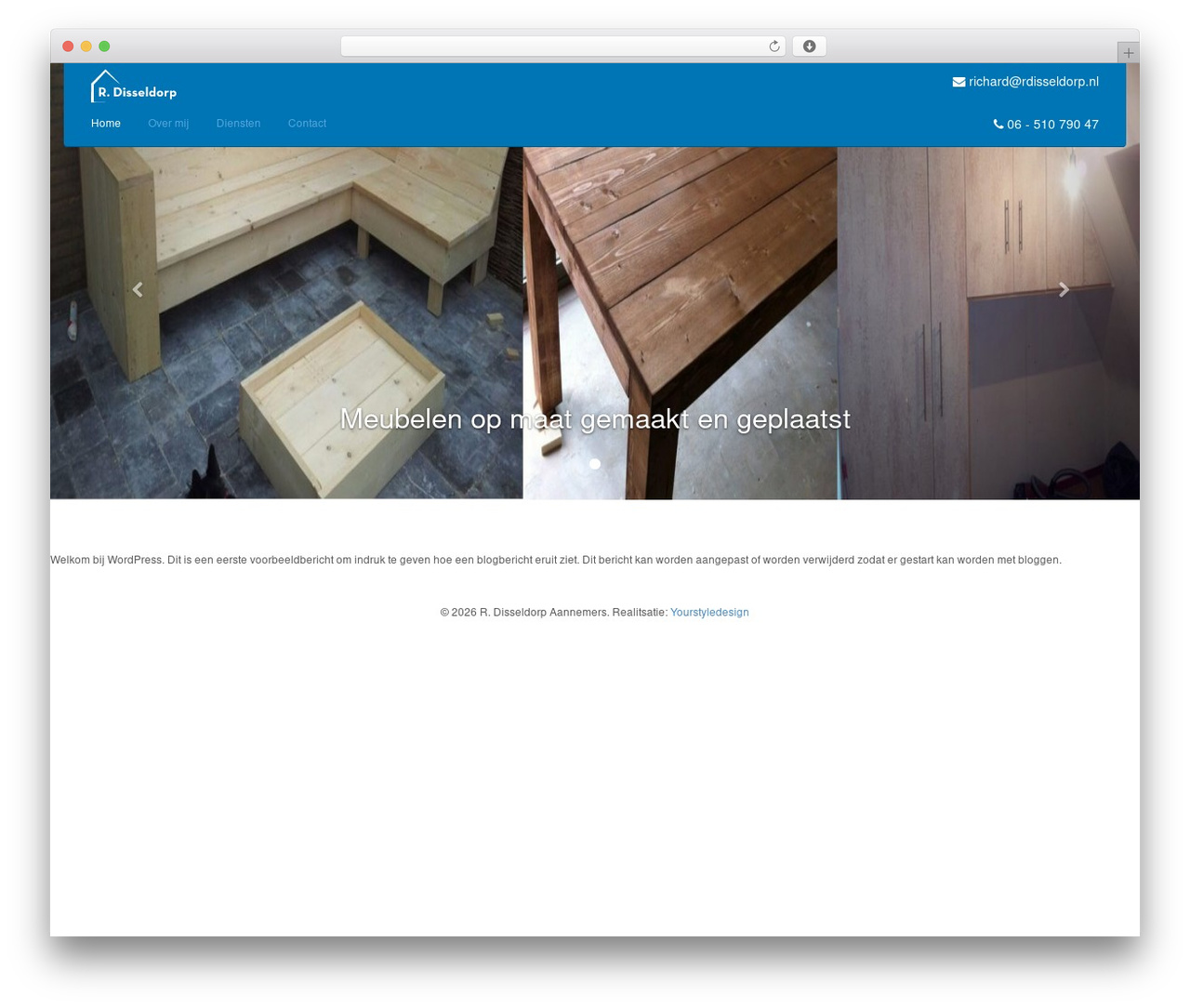Minimize the window with the yellow button
The width and height of the screenshot is (1190, 1008).
(x=86, y=46)
